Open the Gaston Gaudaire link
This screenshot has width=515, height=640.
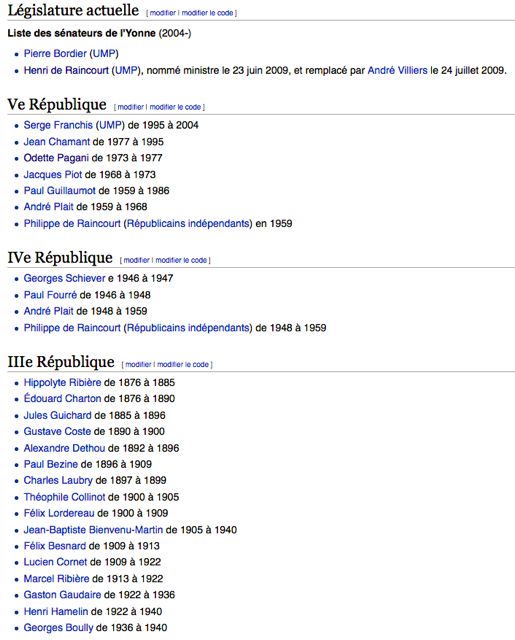tap(62, 594)
